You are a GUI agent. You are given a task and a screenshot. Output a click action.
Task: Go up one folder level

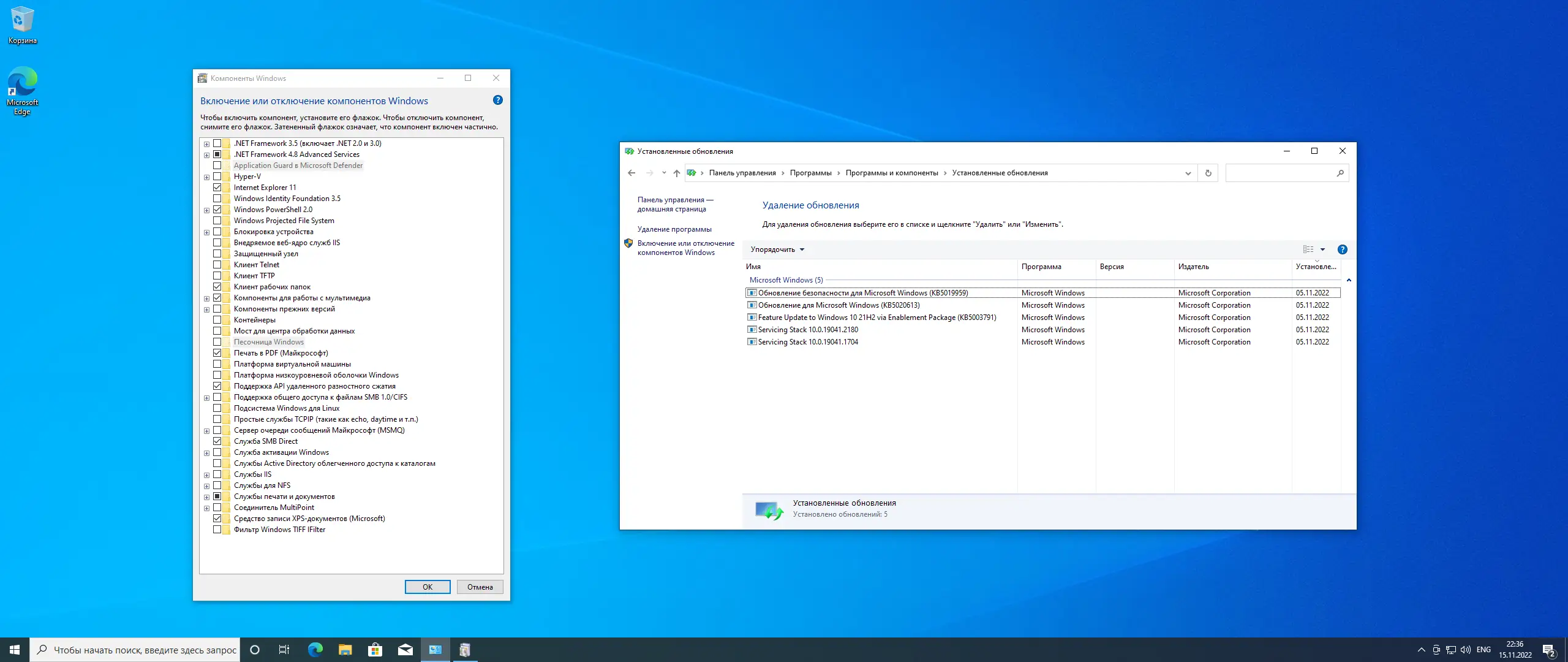[676, 173]
